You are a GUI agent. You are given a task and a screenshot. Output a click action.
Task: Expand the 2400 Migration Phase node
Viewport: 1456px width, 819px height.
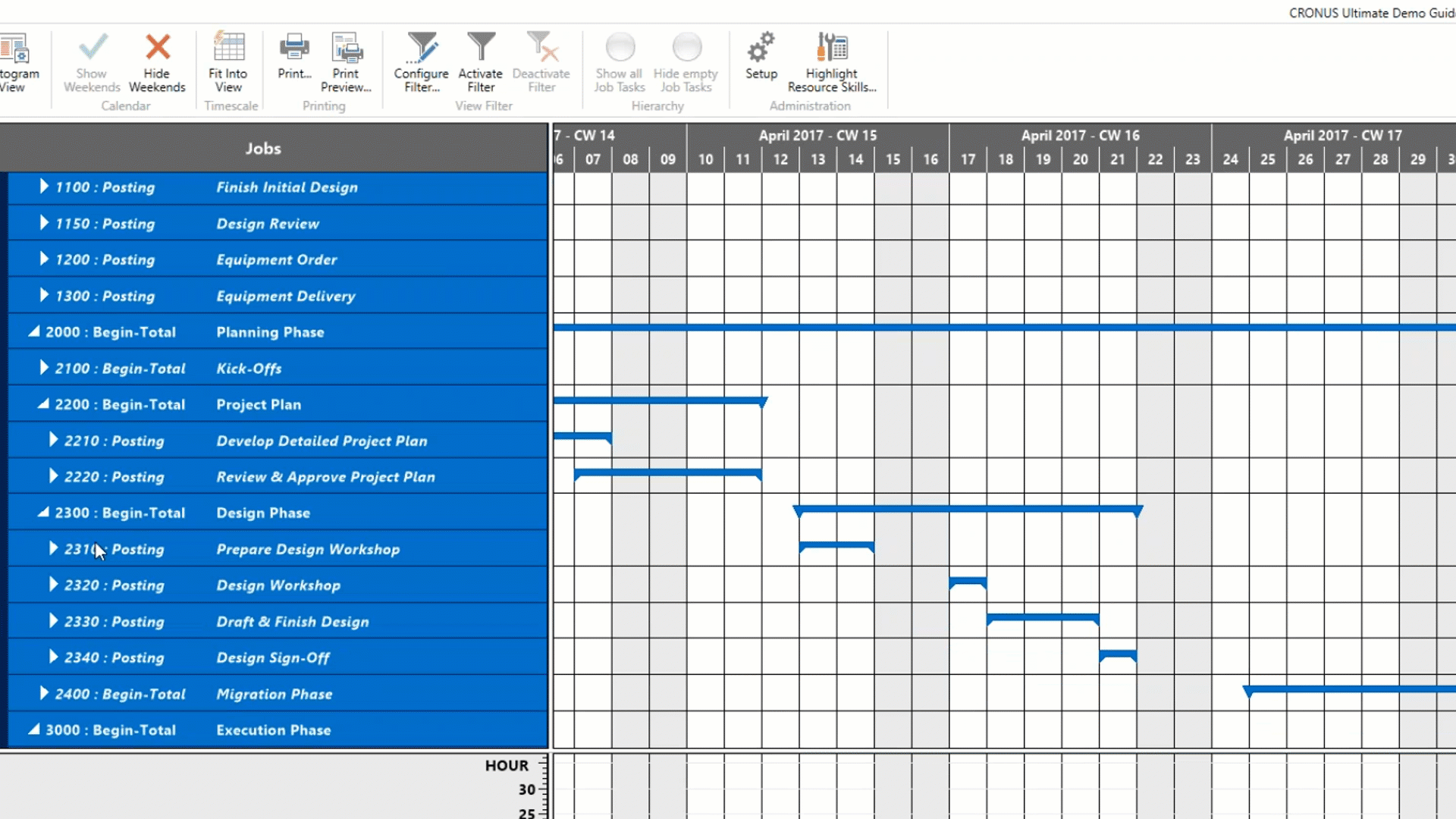(44, 693)
